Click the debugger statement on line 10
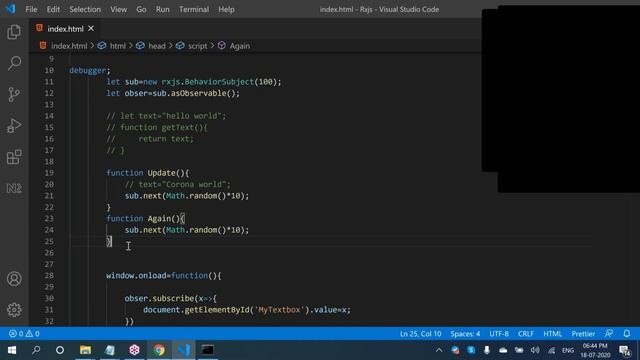This screenshot has height=360, width=640. 89,70
